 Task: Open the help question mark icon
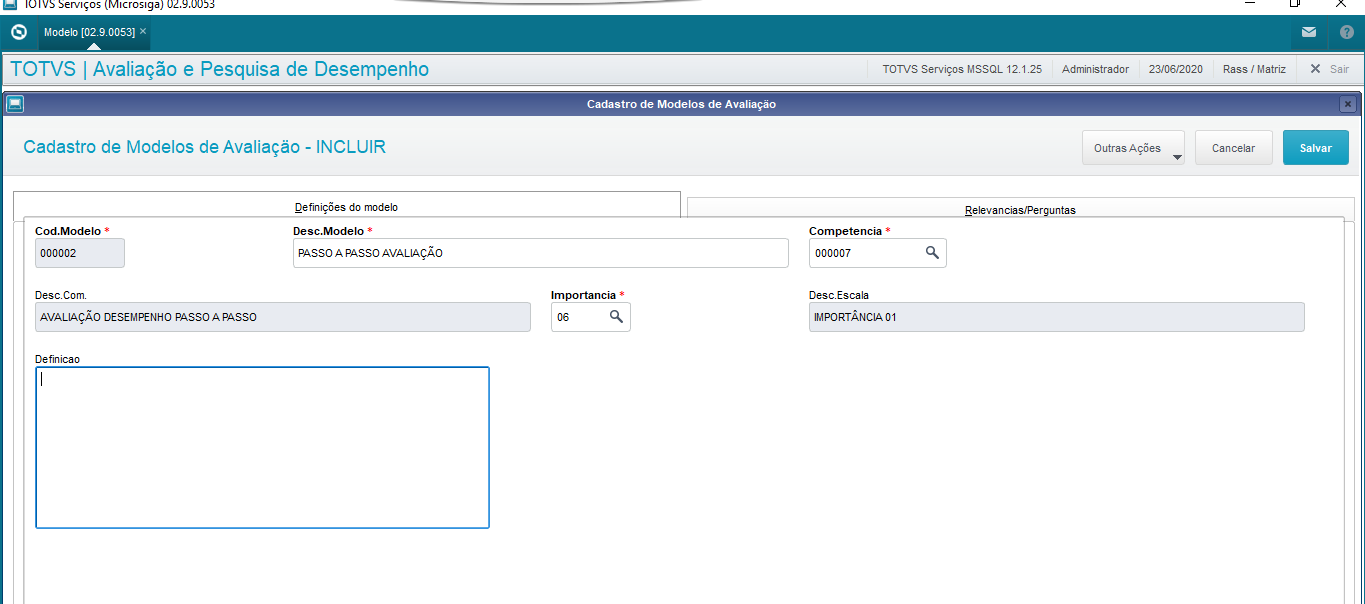coord(1346,32)
